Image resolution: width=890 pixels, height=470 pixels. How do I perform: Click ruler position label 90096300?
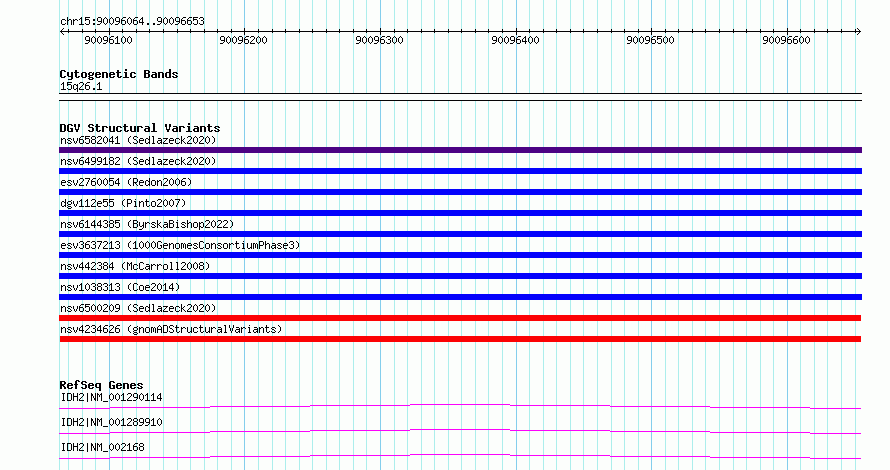click(379, 40)
